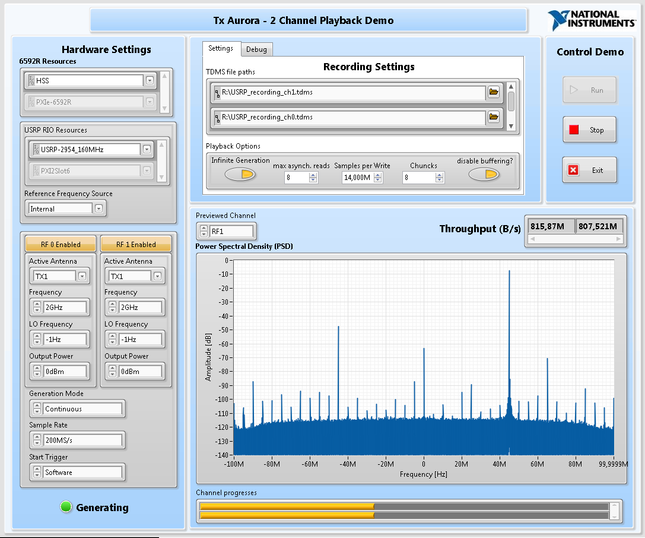Click the folder browse icon for ch0 TDMS file
Viewport: 645px width, 538px height.
click(x=493, y=118)
